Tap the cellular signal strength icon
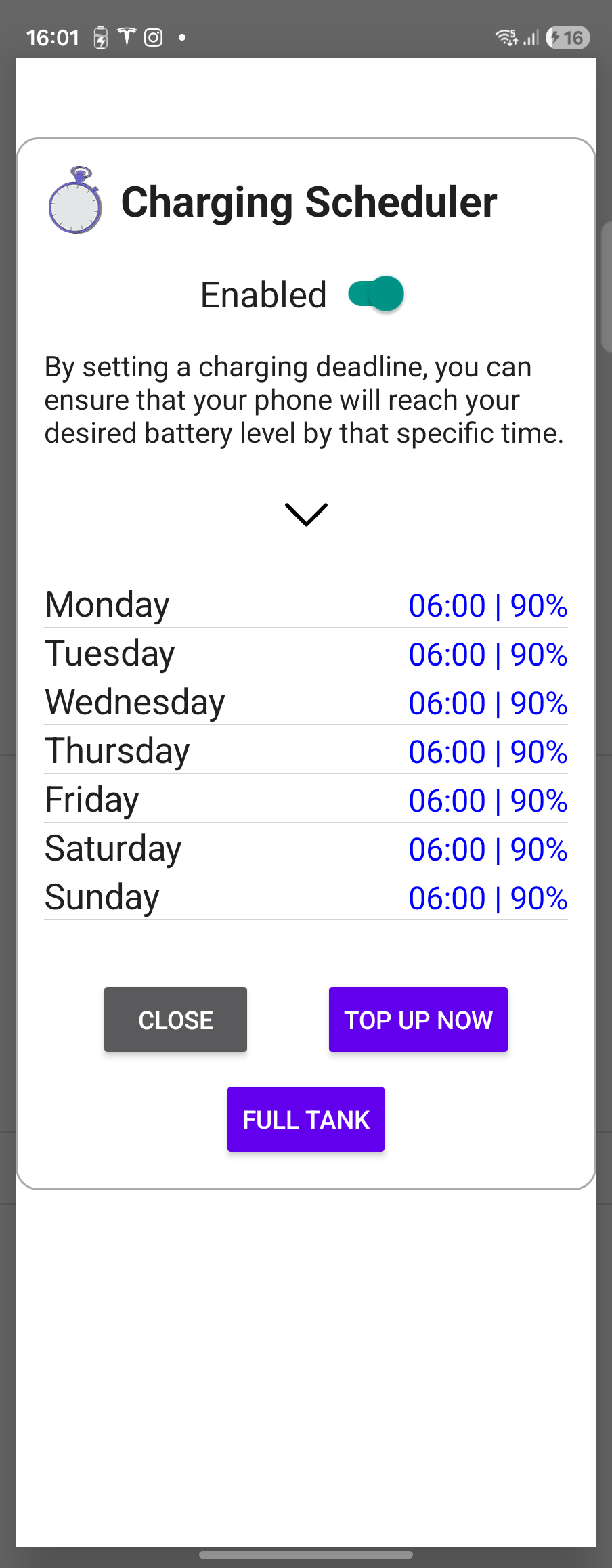The image size is (612, 1568). 531,37
